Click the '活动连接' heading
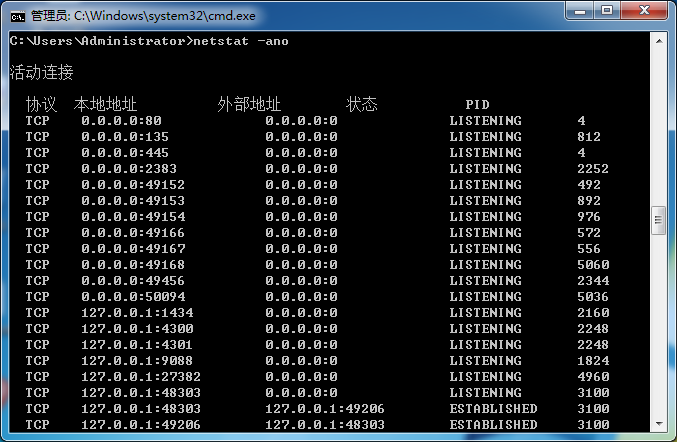The image size is (677, 442). tap(41, 72)
